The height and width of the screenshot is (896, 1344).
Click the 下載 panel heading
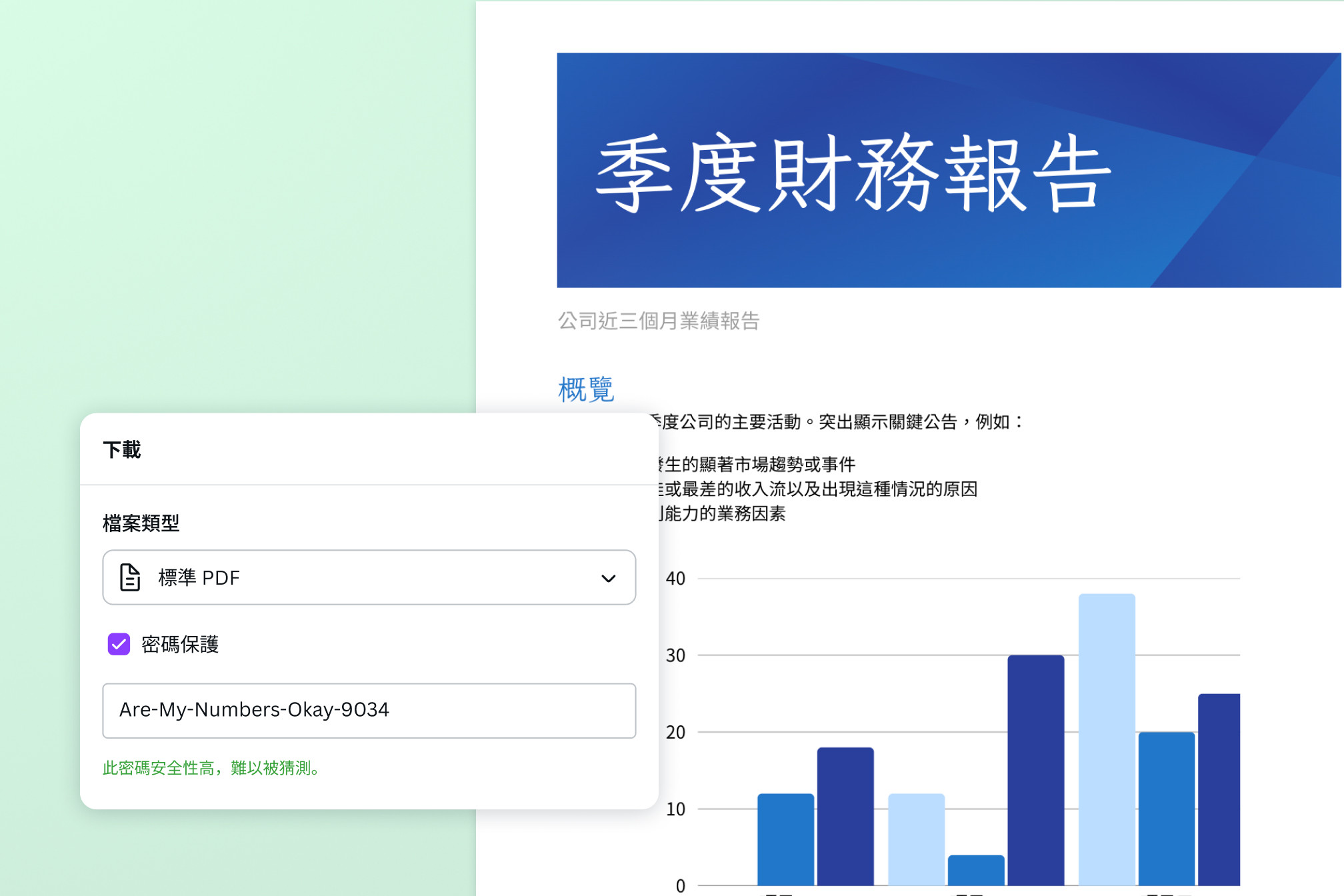122,449
